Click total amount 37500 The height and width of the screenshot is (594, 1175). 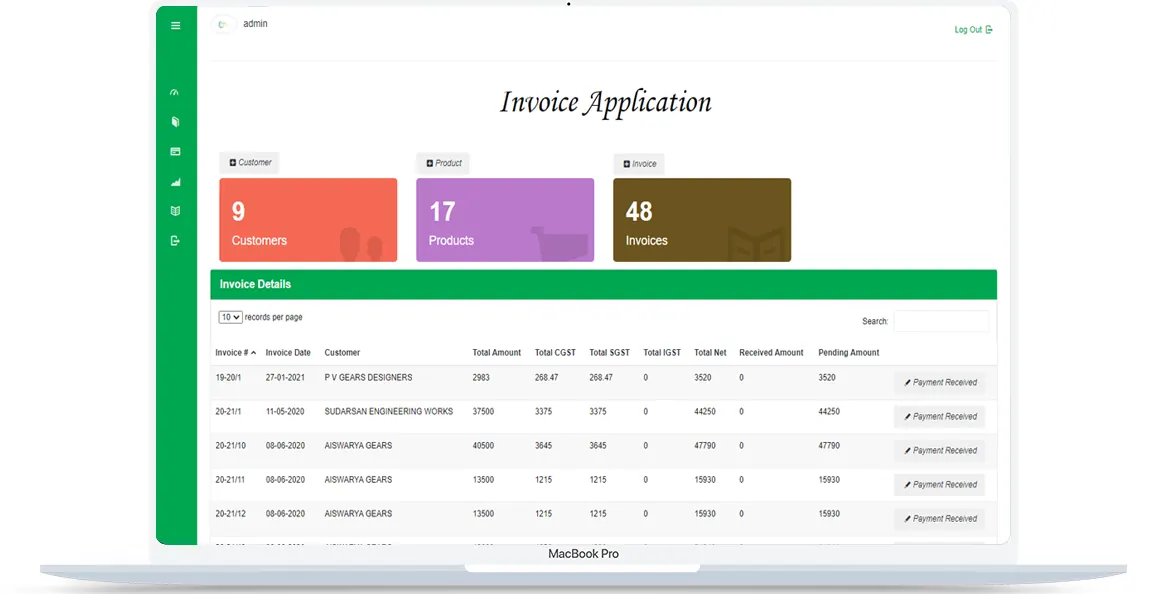[x=483, y=411]
